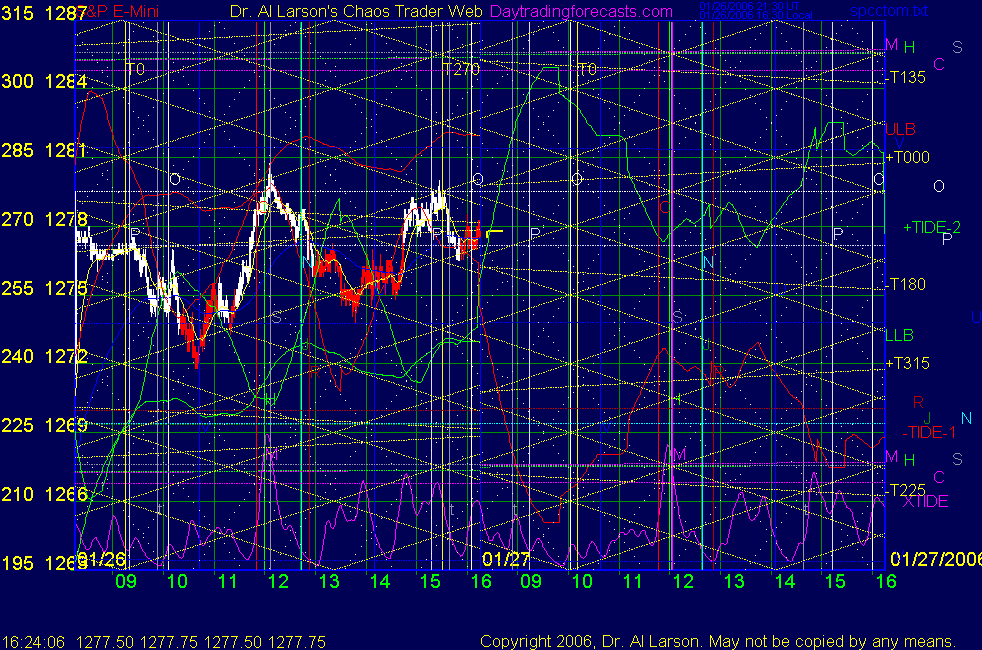Viewport: 982px width, 650px height.
Task: Click the "1277.50 1277.75 1277.50 1277.75" price quote readout
Action: (x=201, y=642)
